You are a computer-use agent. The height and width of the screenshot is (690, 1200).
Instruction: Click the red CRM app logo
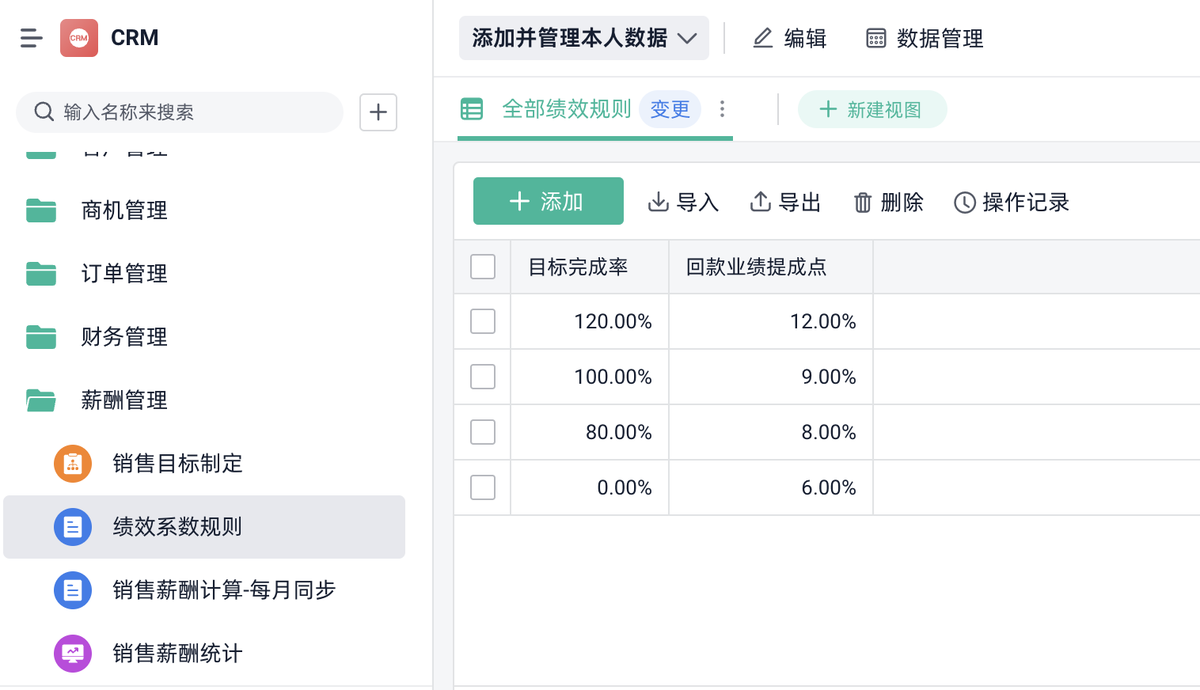coord(79,38)
